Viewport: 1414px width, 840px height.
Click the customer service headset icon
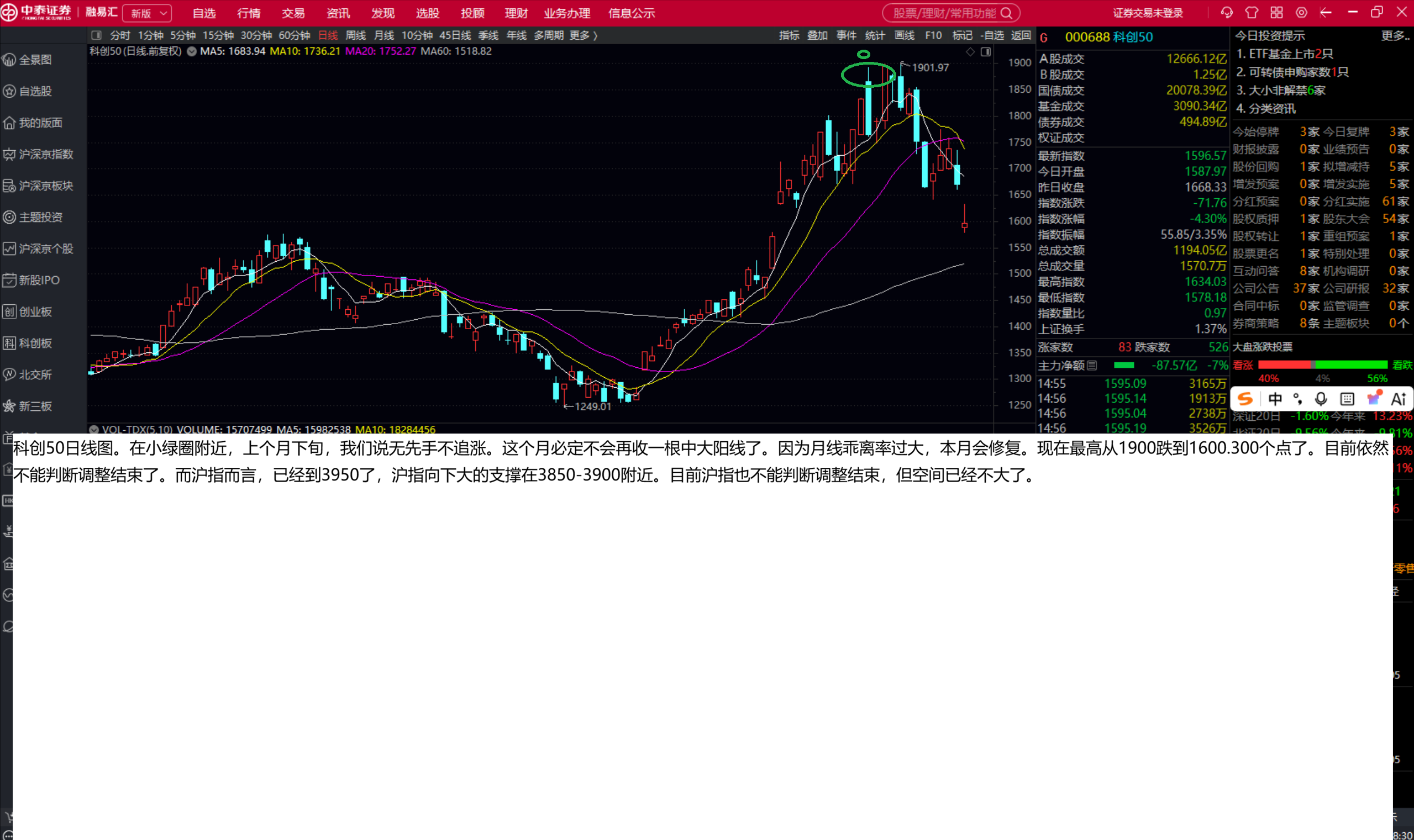coord(1227,13)
